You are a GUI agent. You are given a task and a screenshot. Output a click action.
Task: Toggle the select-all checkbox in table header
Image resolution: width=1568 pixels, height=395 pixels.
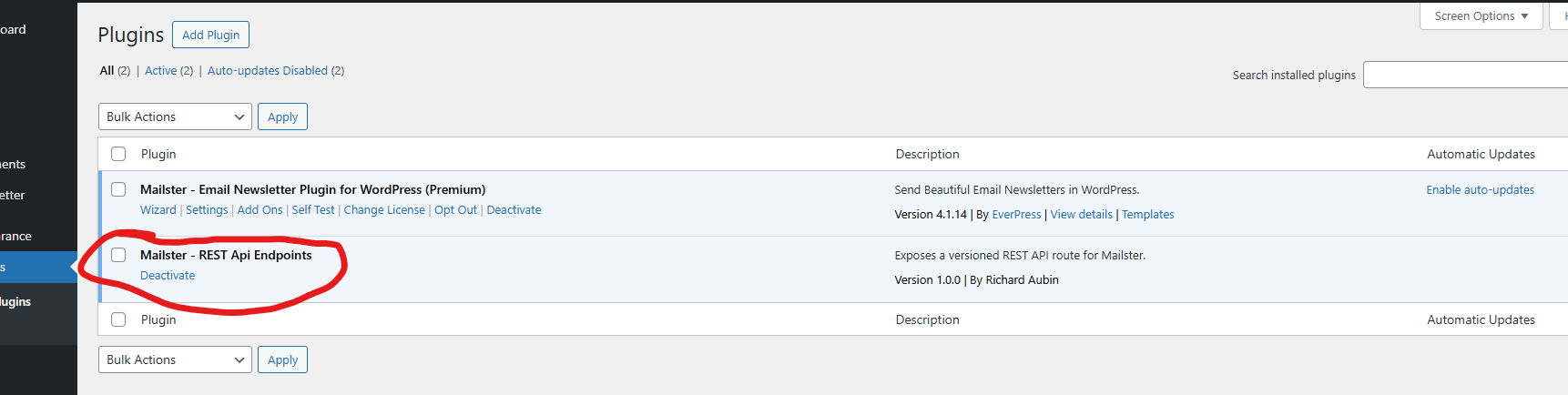tap(118, 155)
